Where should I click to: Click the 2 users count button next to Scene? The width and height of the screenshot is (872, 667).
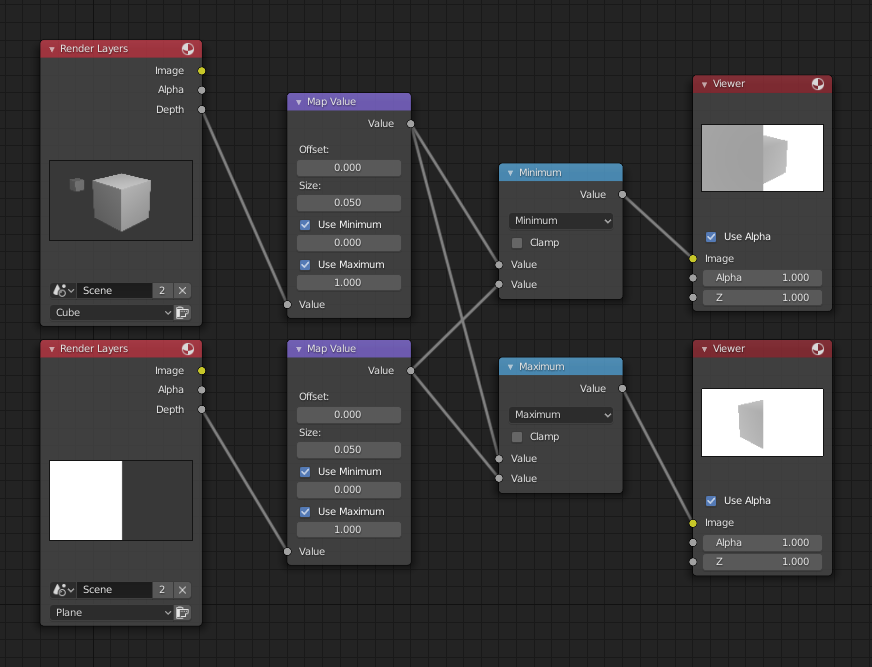click(162, 290)
